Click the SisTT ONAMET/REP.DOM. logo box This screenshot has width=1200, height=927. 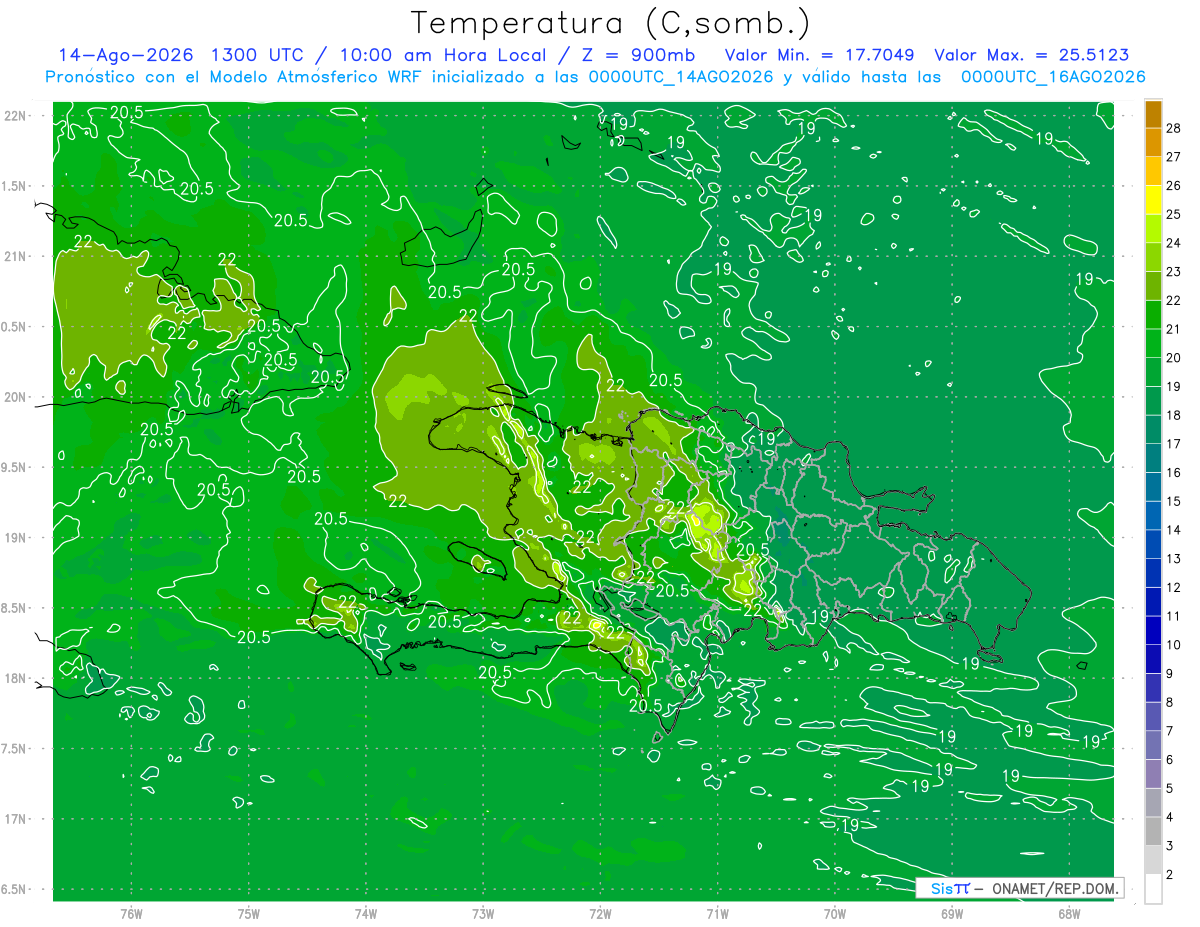[1019, 888]
